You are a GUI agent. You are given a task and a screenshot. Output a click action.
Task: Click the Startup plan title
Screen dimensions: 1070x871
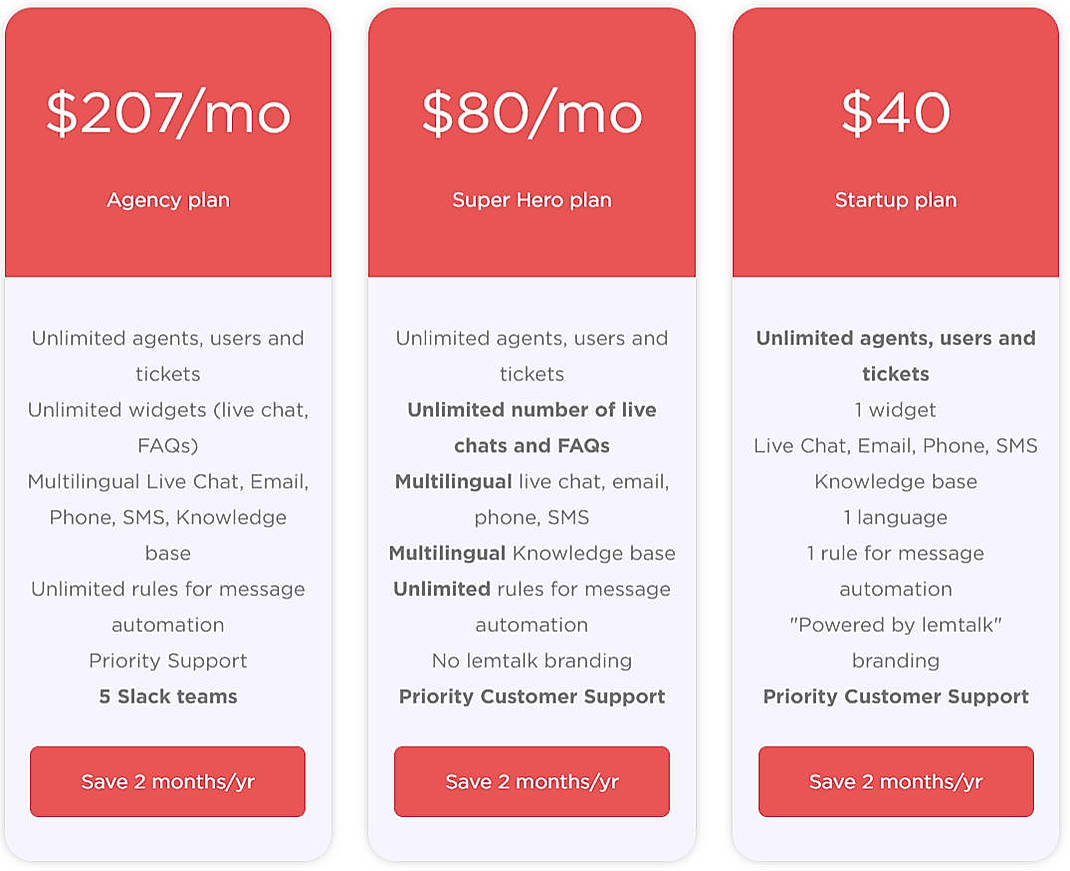[x=895, y=200]
